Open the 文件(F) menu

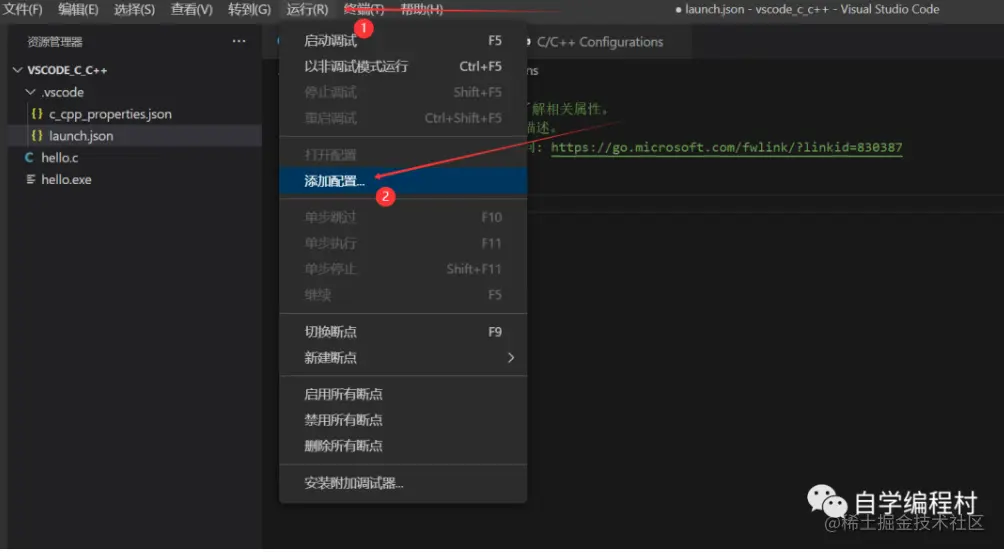22,10
